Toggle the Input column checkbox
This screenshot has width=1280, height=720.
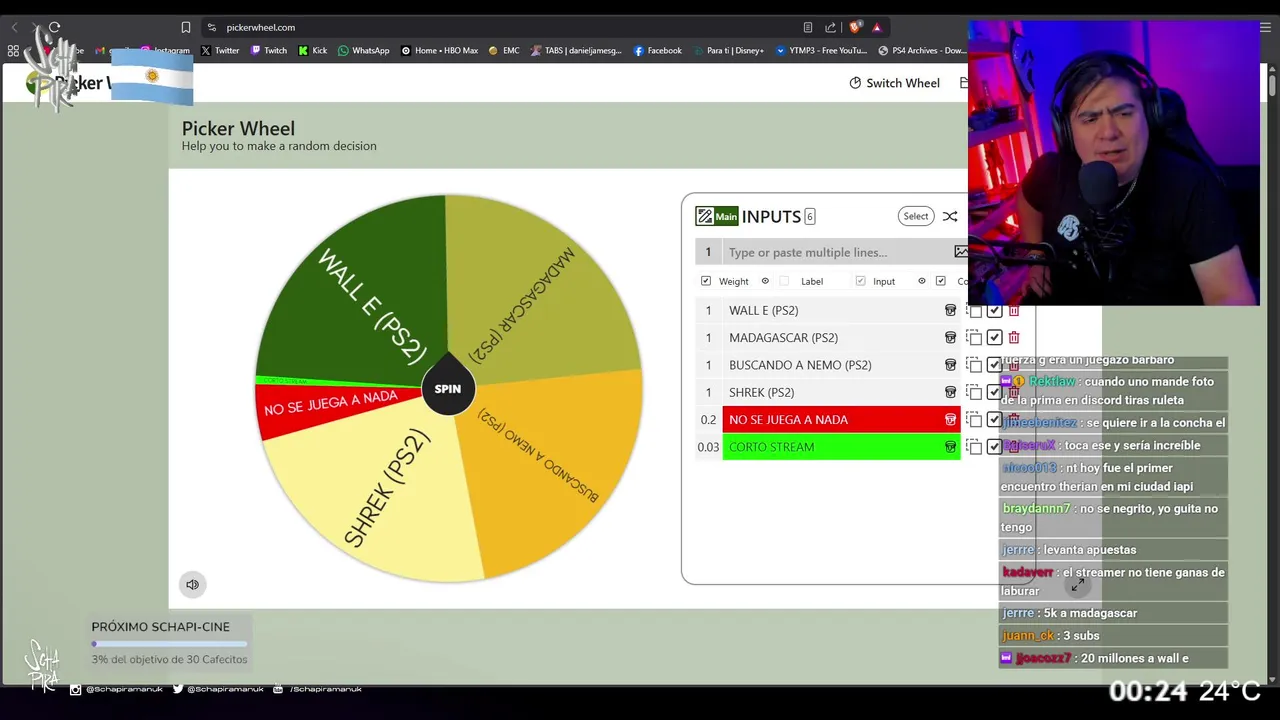[x=860, y=281]
